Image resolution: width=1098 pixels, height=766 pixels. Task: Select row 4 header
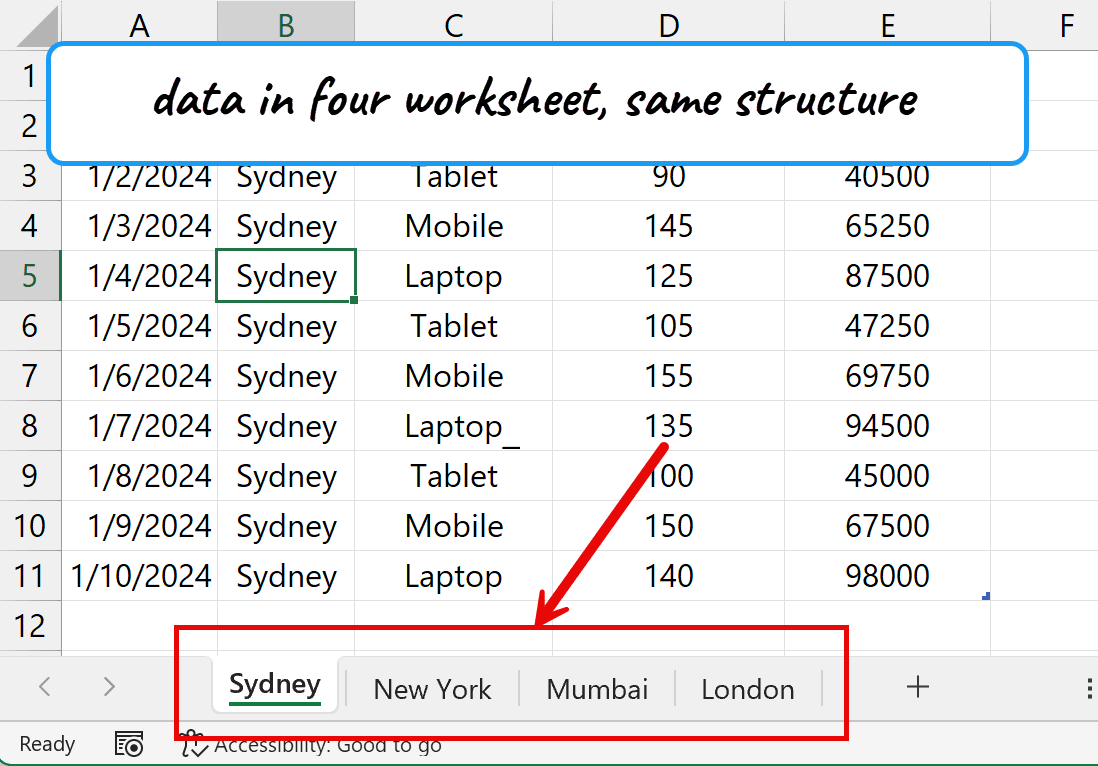pyautogui.click(x=29, y=226)
